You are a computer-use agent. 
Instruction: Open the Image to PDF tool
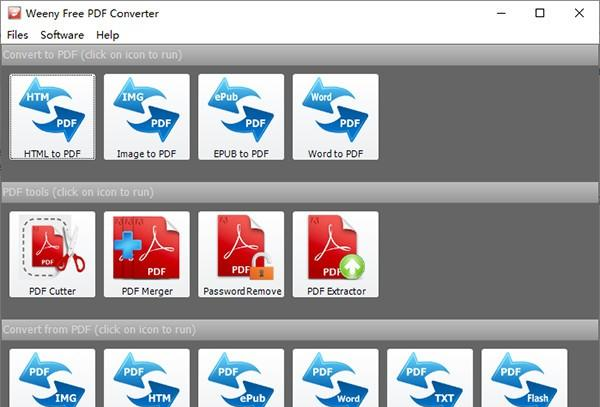[x=147, y=117]
